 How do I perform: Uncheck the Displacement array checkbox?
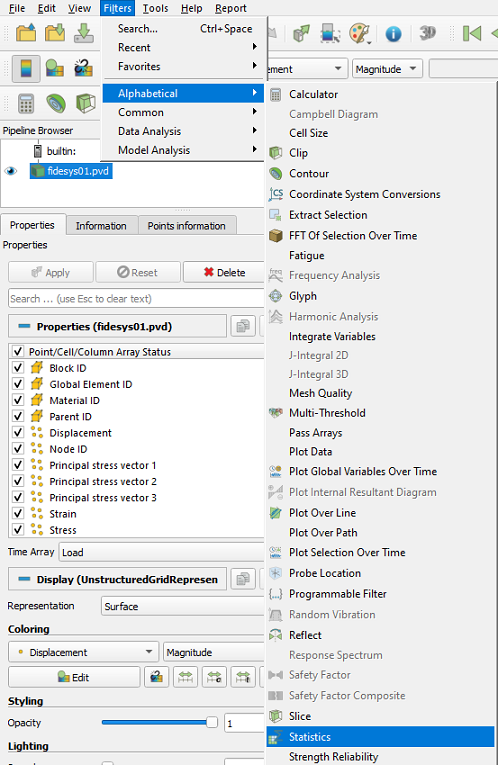18,432
